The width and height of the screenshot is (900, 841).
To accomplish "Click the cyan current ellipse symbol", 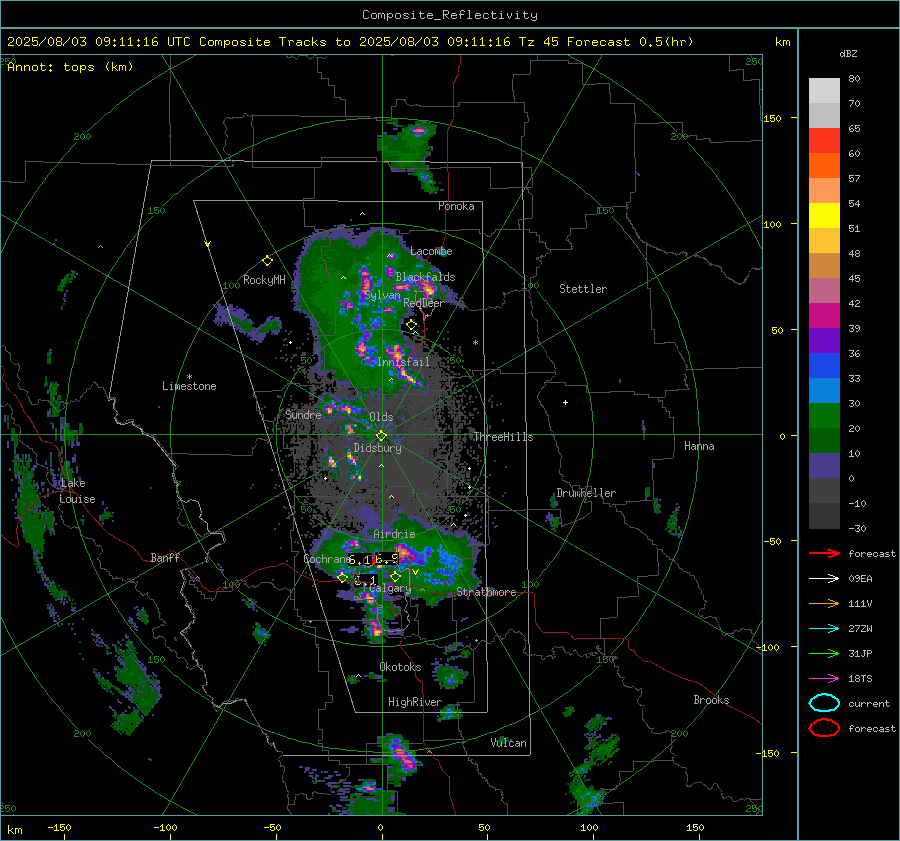I will pyautogui.click(x=824, y=703).
